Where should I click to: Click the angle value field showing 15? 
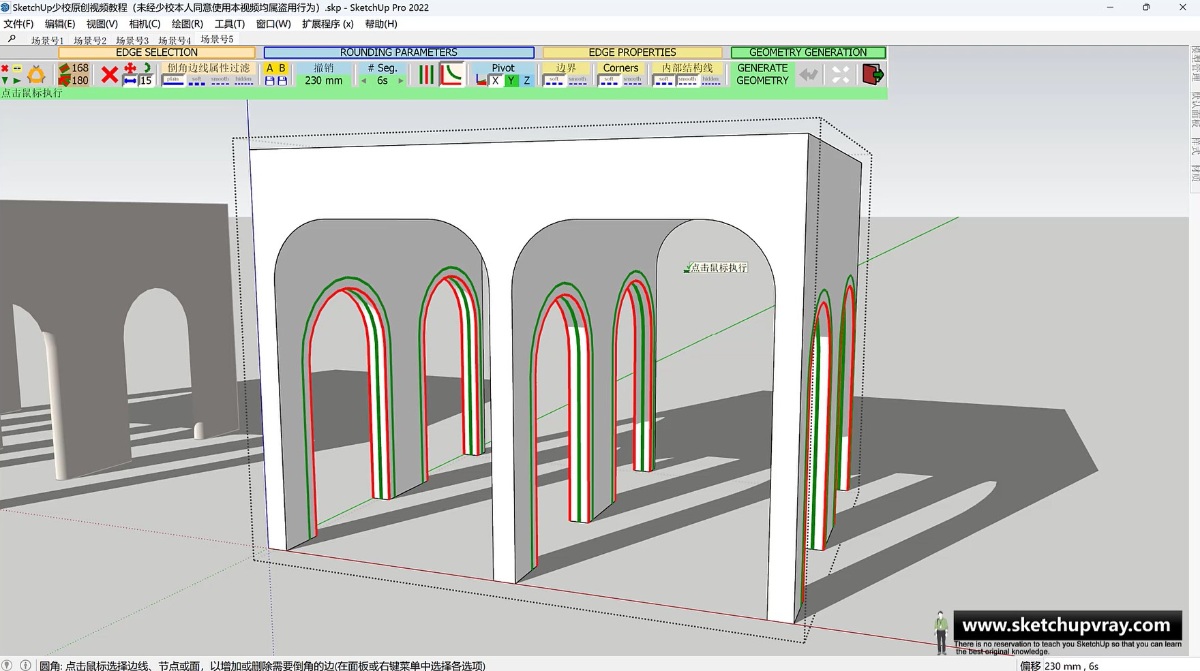pyautogui.click(x=146, y=80)
